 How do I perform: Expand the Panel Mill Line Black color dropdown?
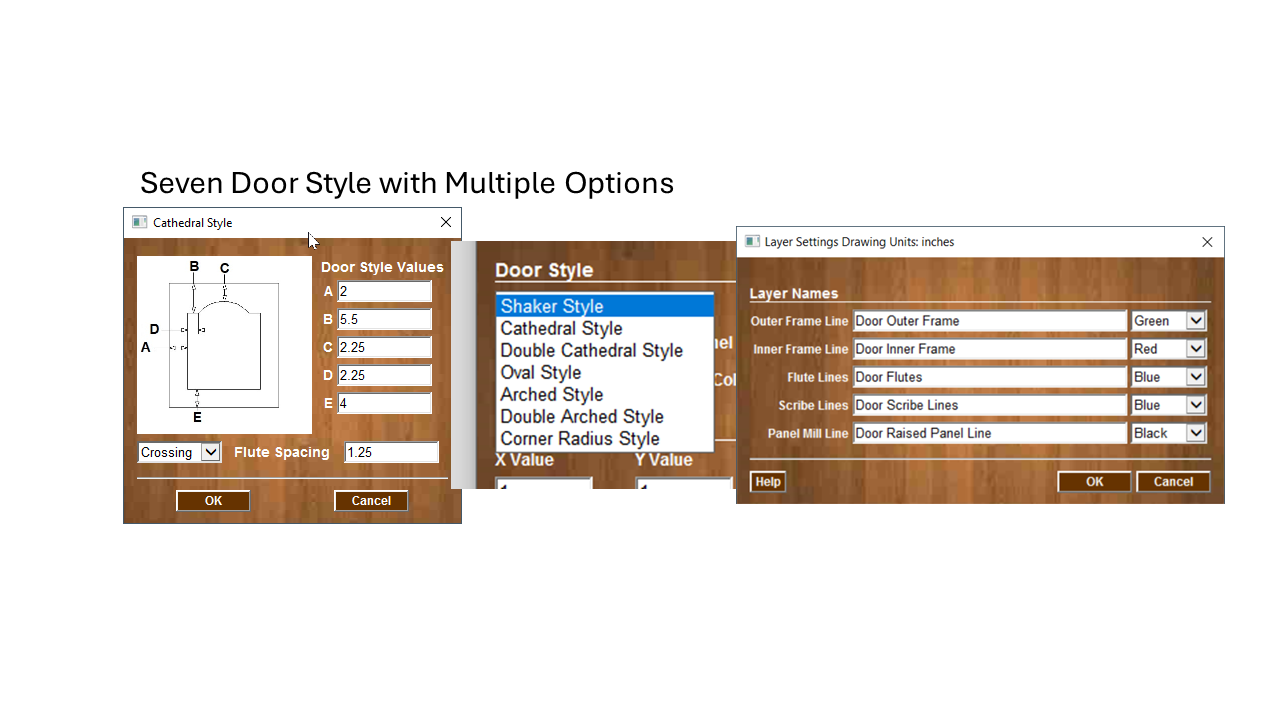pos(1196,433)
